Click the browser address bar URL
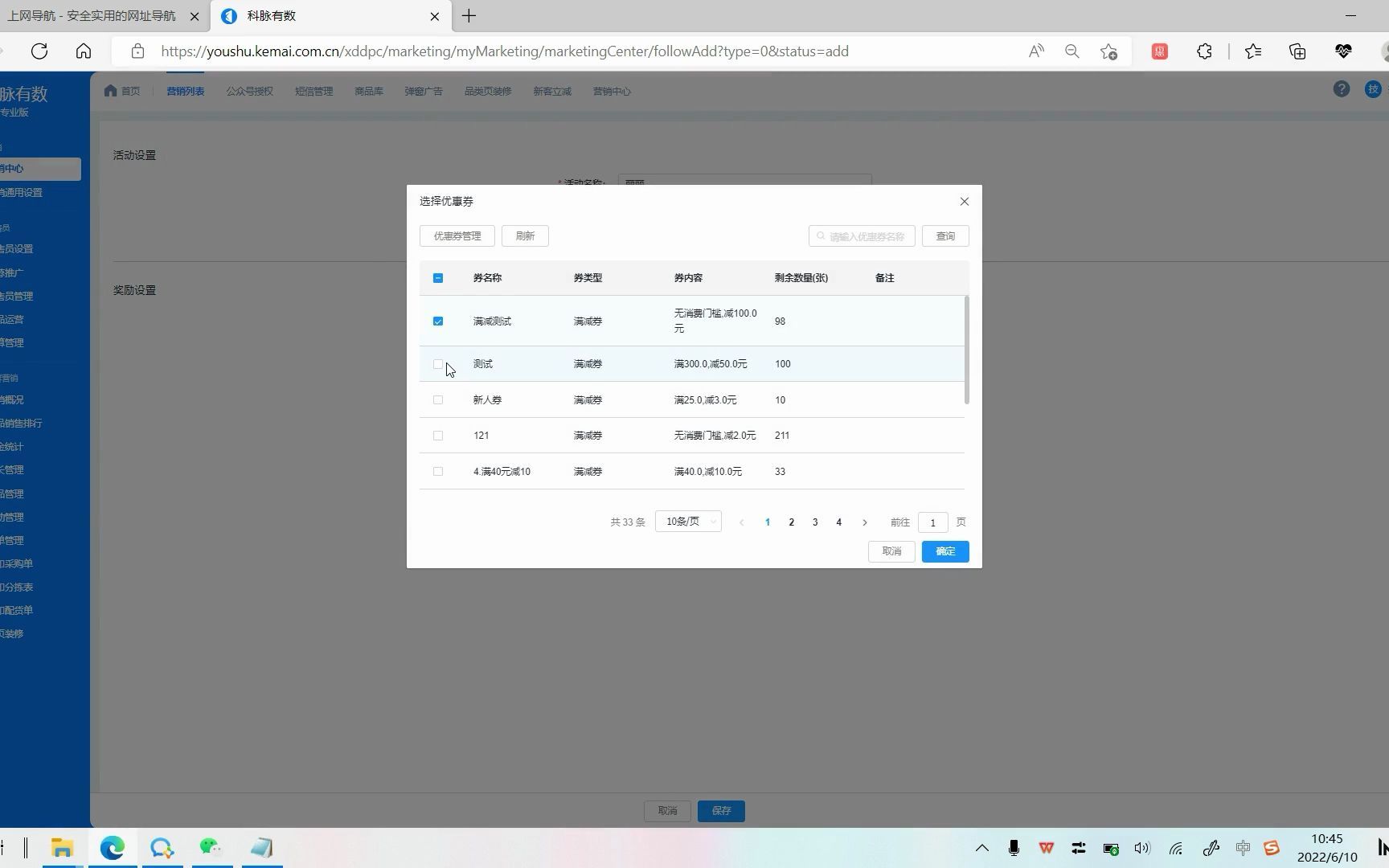 coord(505,51)
